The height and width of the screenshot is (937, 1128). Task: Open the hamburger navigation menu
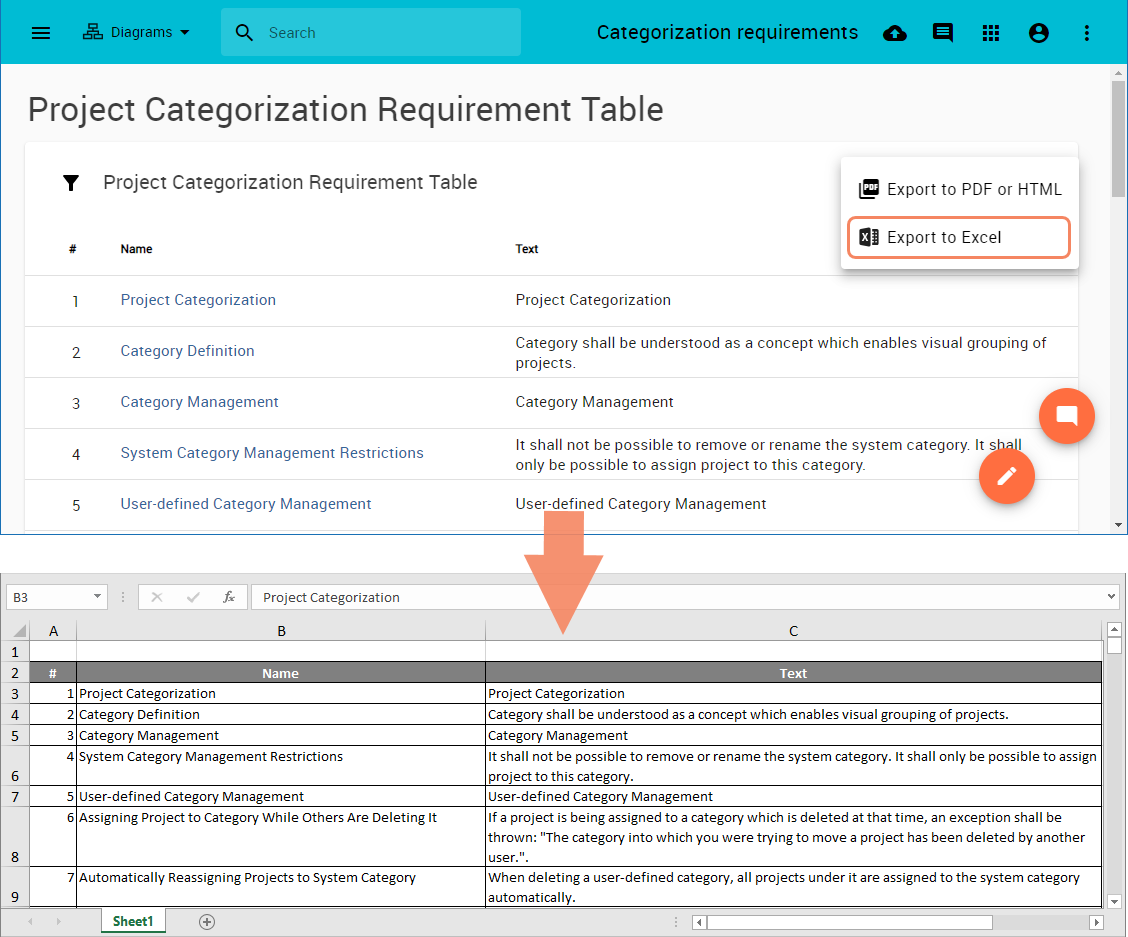point(41,33)
